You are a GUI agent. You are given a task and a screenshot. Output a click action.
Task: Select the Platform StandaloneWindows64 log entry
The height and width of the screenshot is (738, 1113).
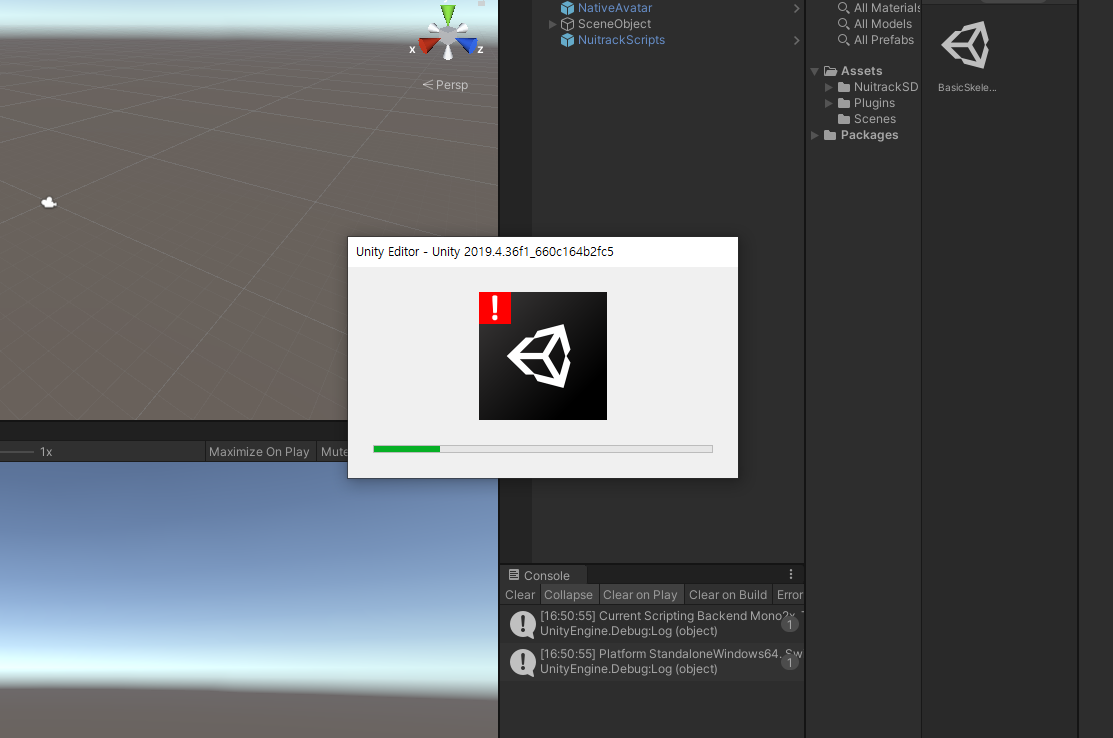pyautogui.click(x=652, y=662)
